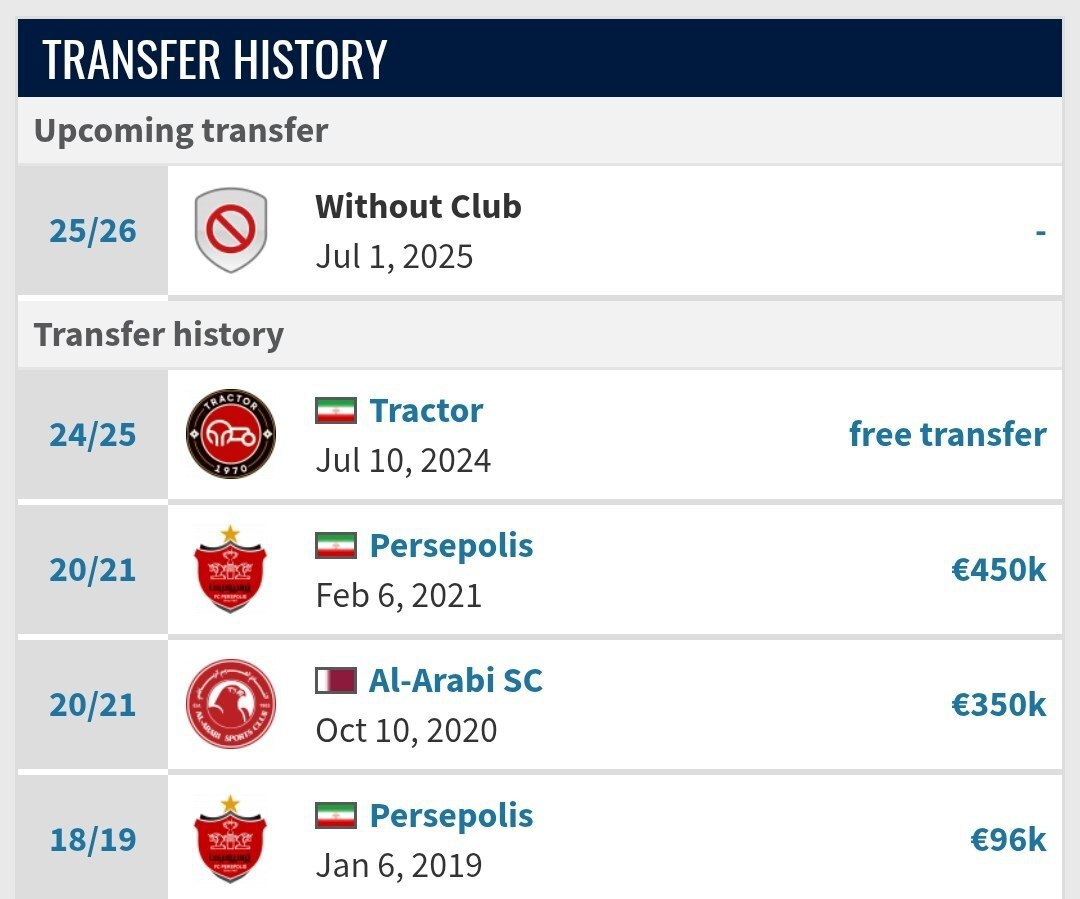Open the Al-Arabi SC club link
The width and height of the screenshot is (1080, 899).
pyautogui.click(x=456, y=679)
